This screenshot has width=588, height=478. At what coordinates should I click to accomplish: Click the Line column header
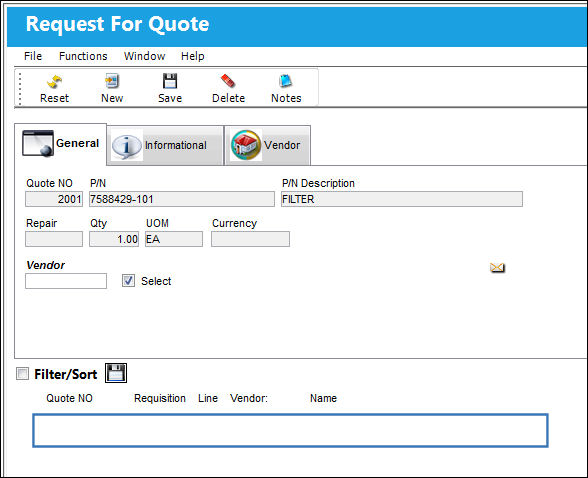tap(208, 398)
